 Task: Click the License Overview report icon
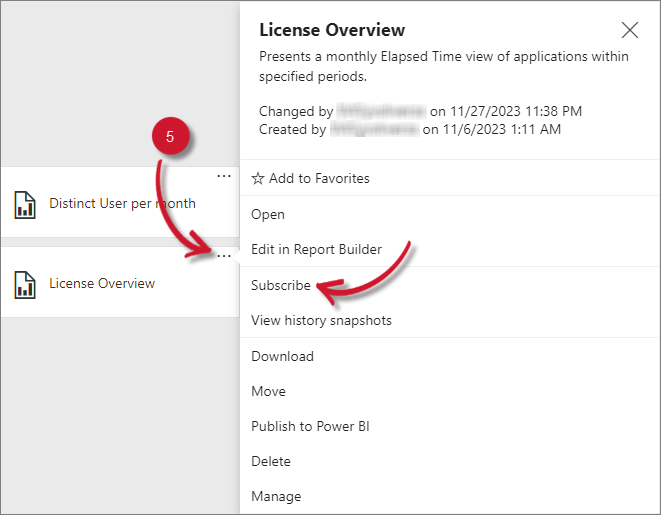pyautogui.click(x=25, y=285)
